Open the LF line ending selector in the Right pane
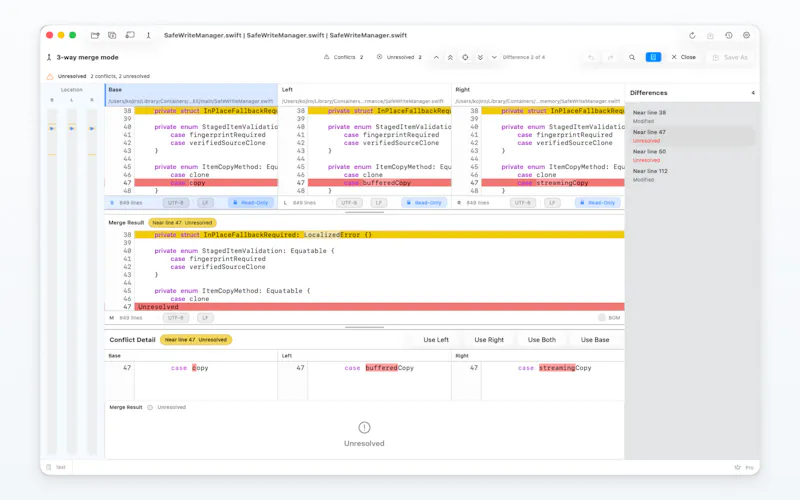Viewport: 800px width, 500px height. [552, 203]
